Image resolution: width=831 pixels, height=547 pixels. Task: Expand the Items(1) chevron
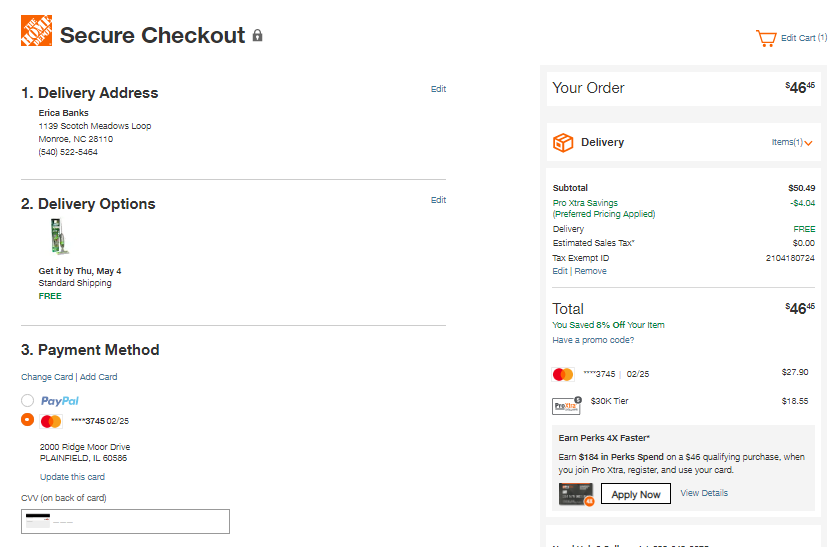pos(808,143)
